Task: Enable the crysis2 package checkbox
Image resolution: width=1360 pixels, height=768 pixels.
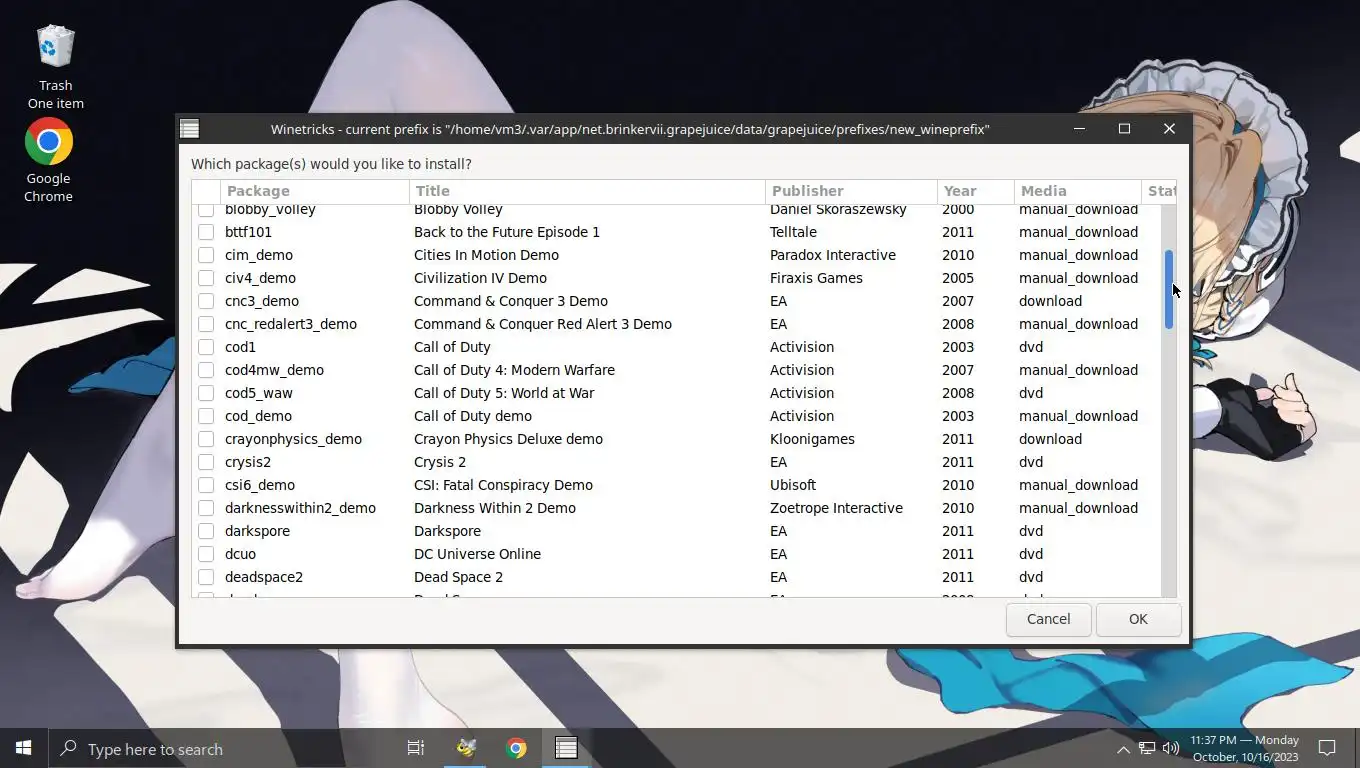Action: click(206, 462)
